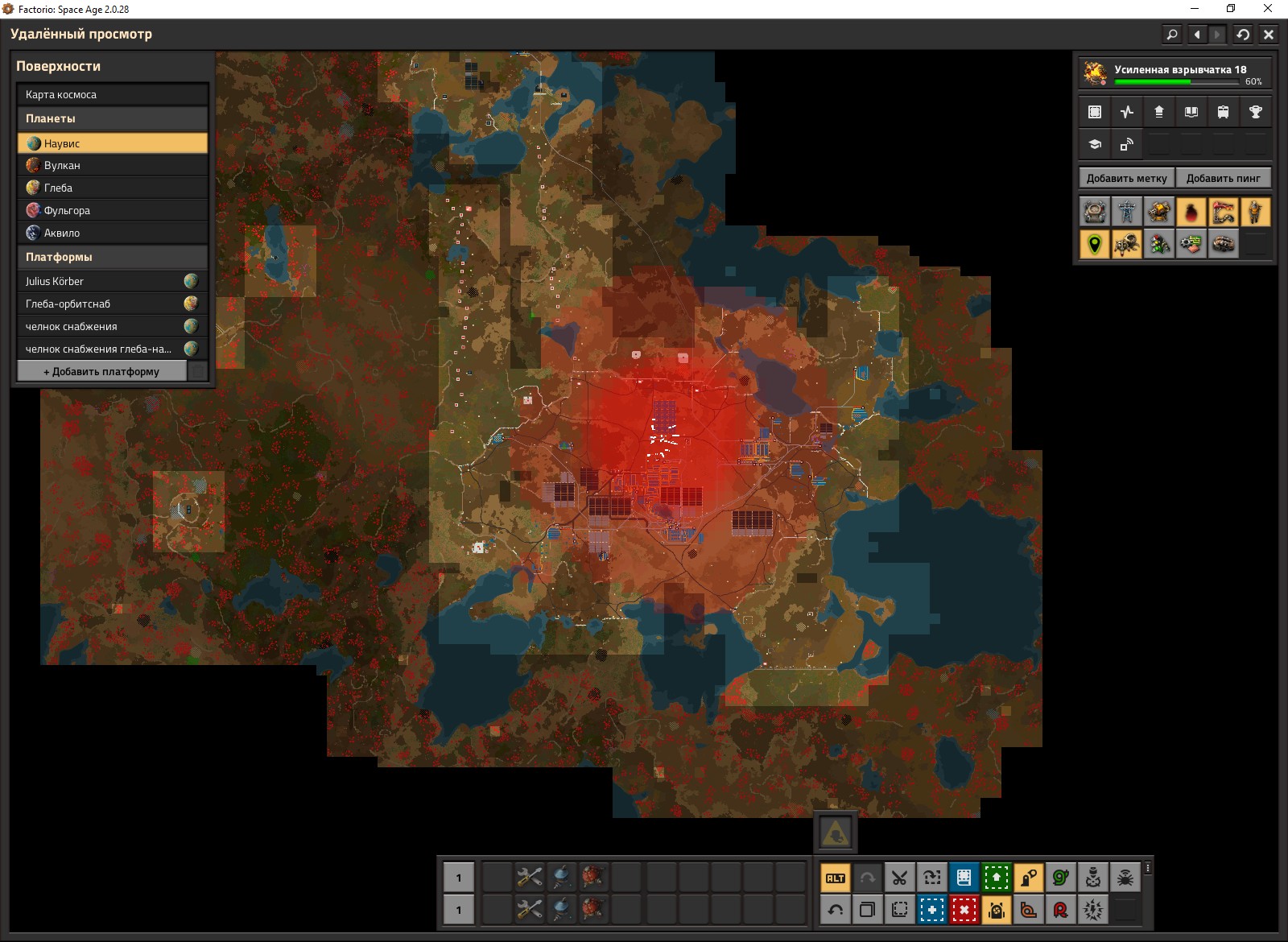Select the green upgrade planner
This screenshot has height=942, width=1288.
coord(996,878)
